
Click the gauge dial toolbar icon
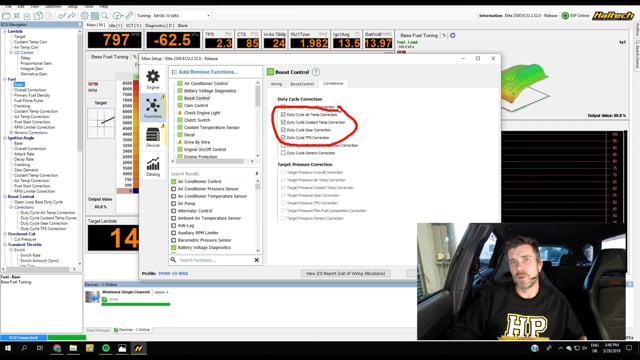(117, 16)
